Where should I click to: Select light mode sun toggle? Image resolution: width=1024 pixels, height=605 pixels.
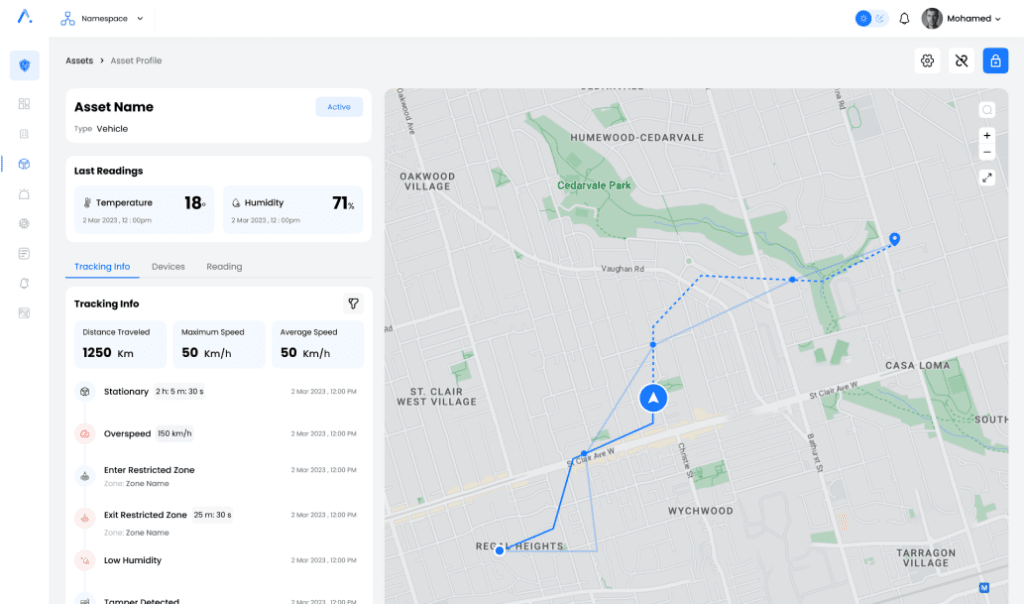coord(863,18)
